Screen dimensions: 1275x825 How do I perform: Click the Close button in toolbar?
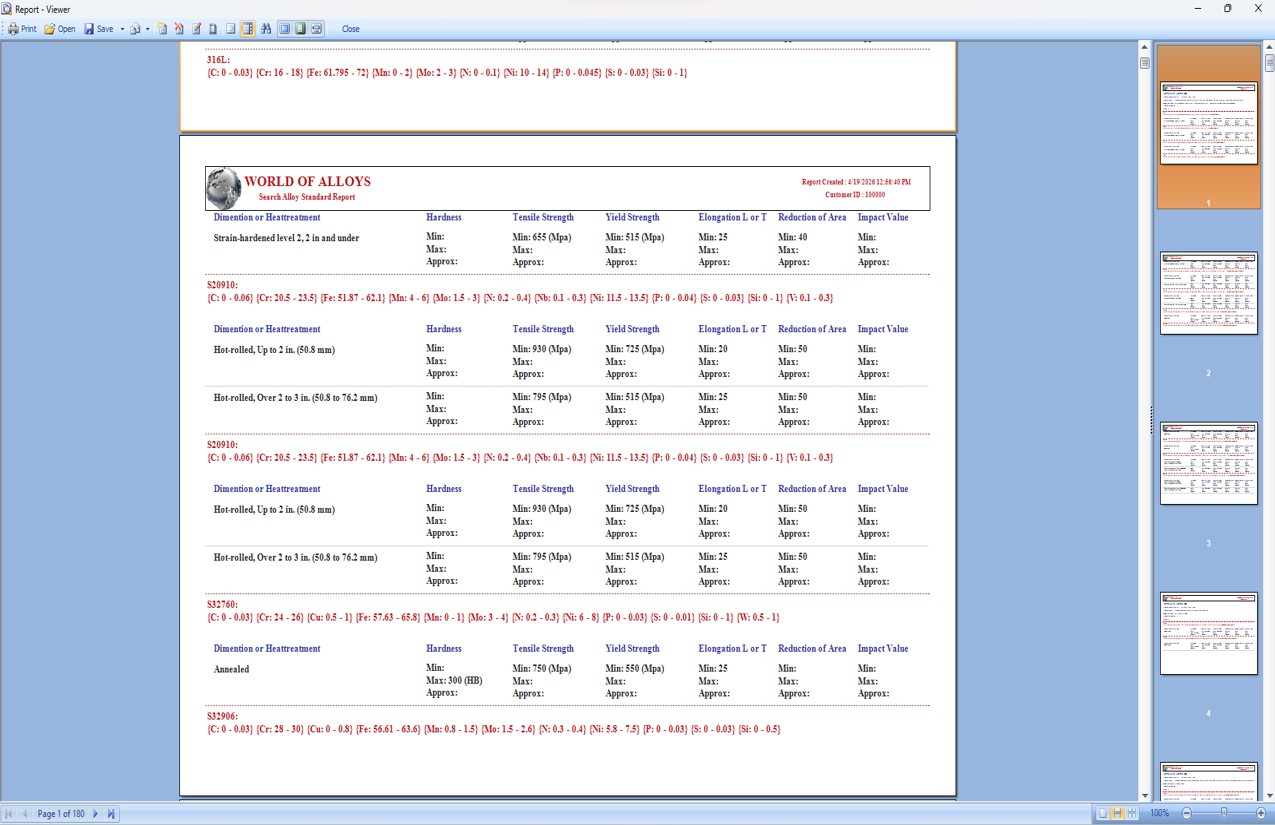coord(351,29)
